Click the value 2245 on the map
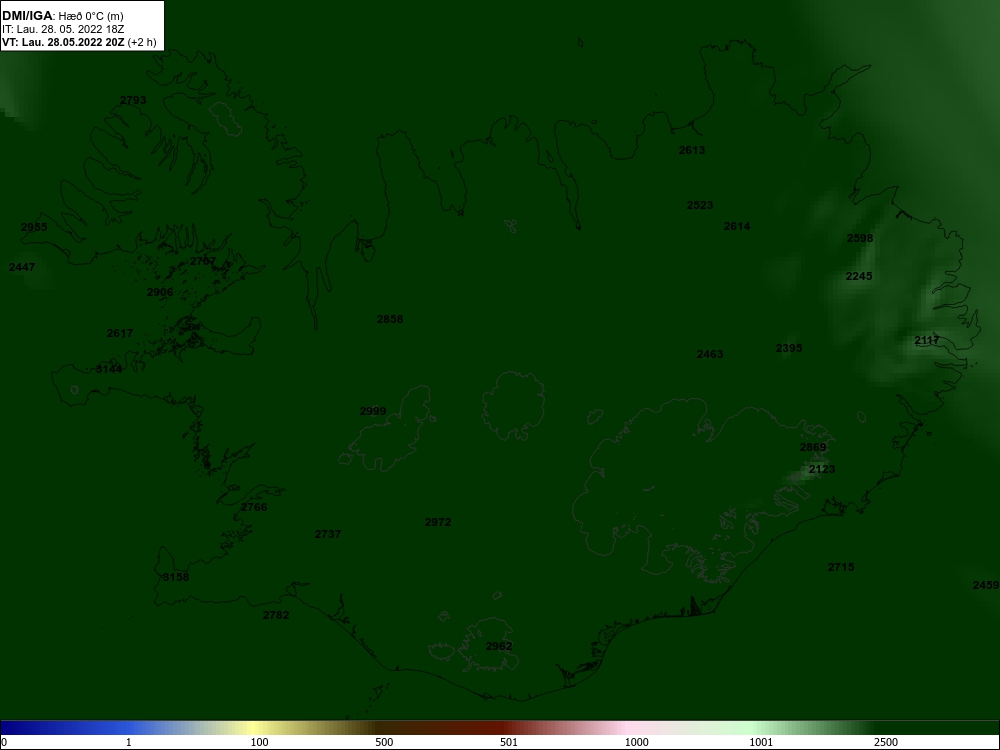Screen dimensions: 1000x750 [x=859, y=276]
